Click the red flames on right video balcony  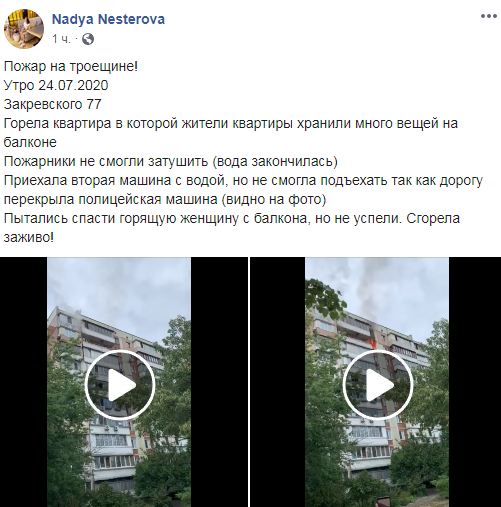pos(373,344)
